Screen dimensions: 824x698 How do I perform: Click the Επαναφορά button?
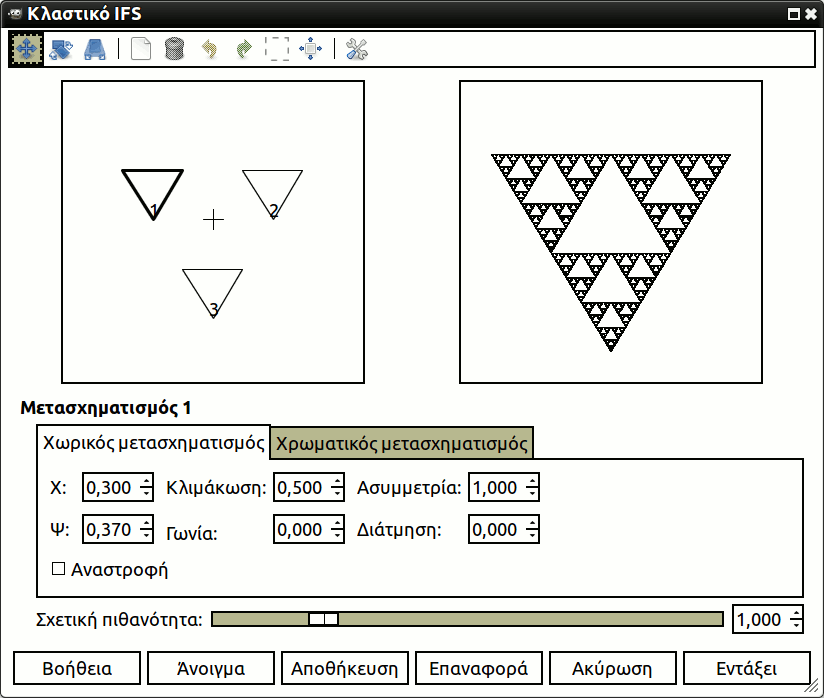point(479,668)
